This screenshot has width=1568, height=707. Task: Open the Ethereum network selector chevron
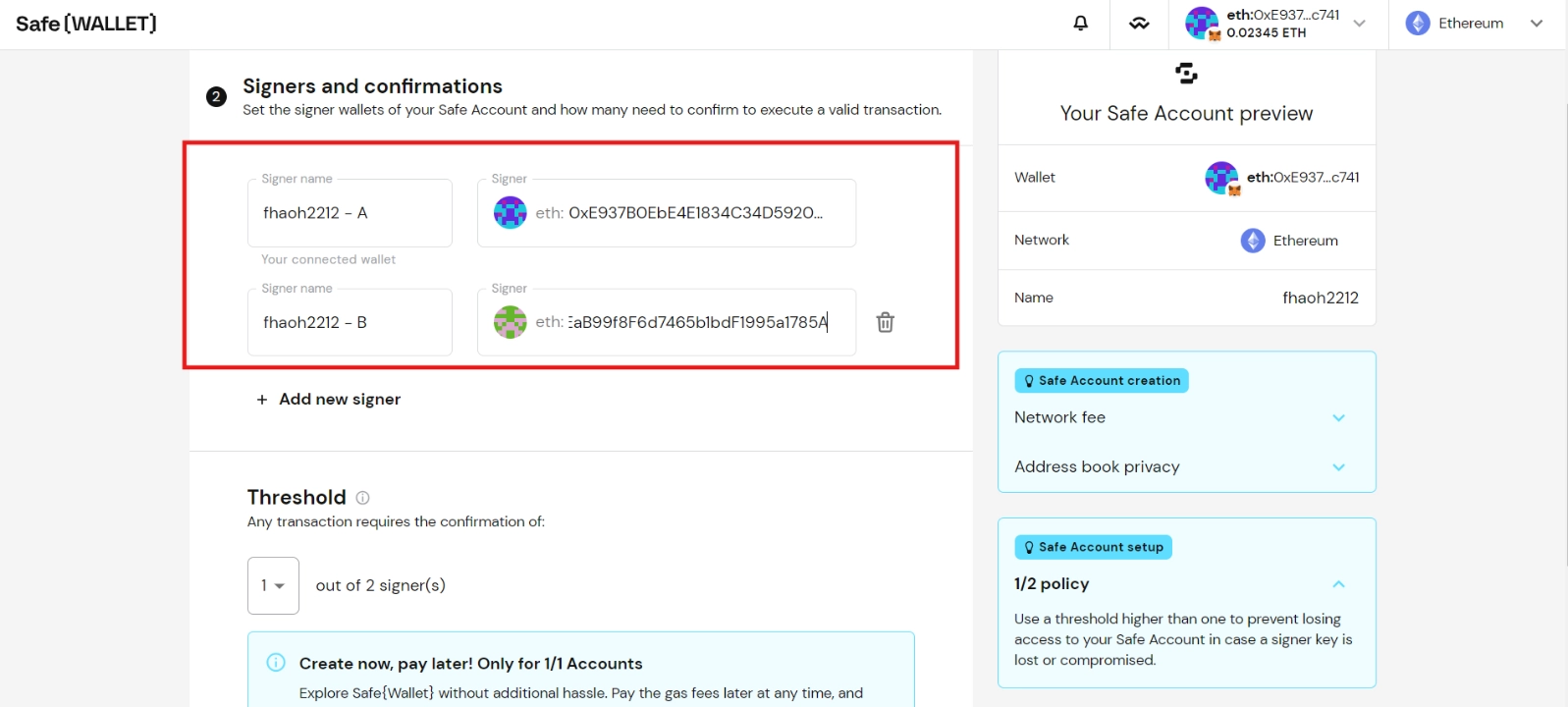[1537, 24]
